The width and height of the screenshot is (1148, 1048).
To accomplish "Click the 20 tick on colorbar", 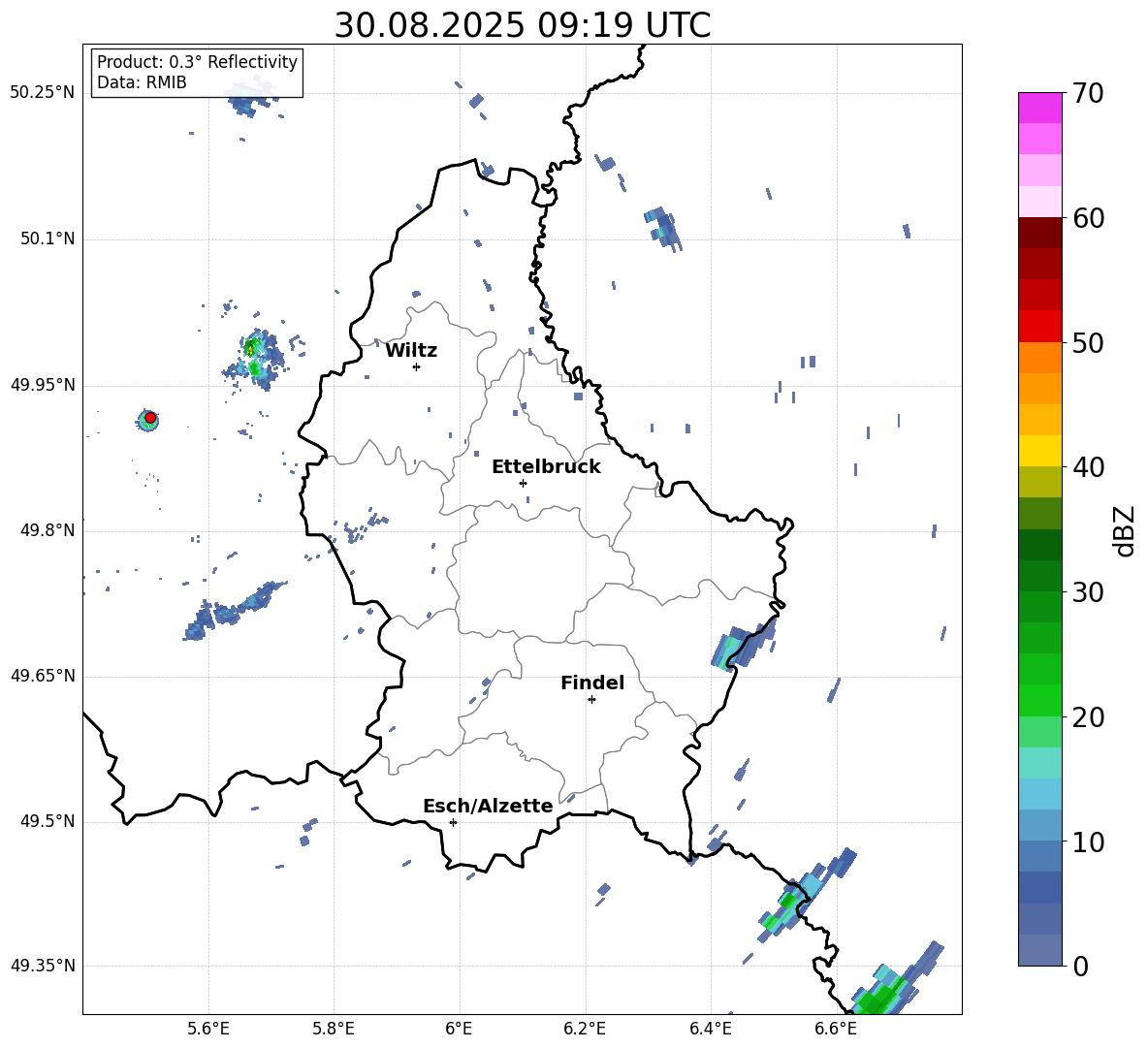I will click(x=1087, y=717).
